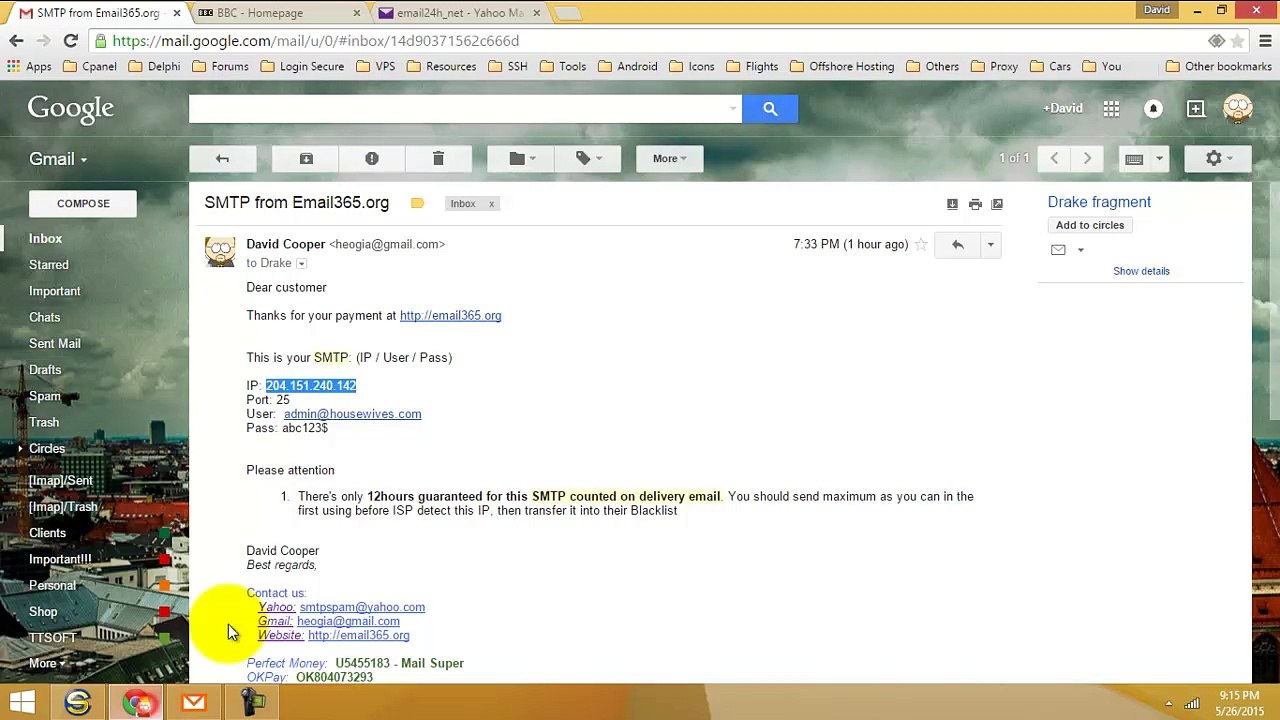Image resolution: width=1280 pixels, height=720 pixels.
Task: Toggle the yellow importance marker
Action: (x=417, y=203)
